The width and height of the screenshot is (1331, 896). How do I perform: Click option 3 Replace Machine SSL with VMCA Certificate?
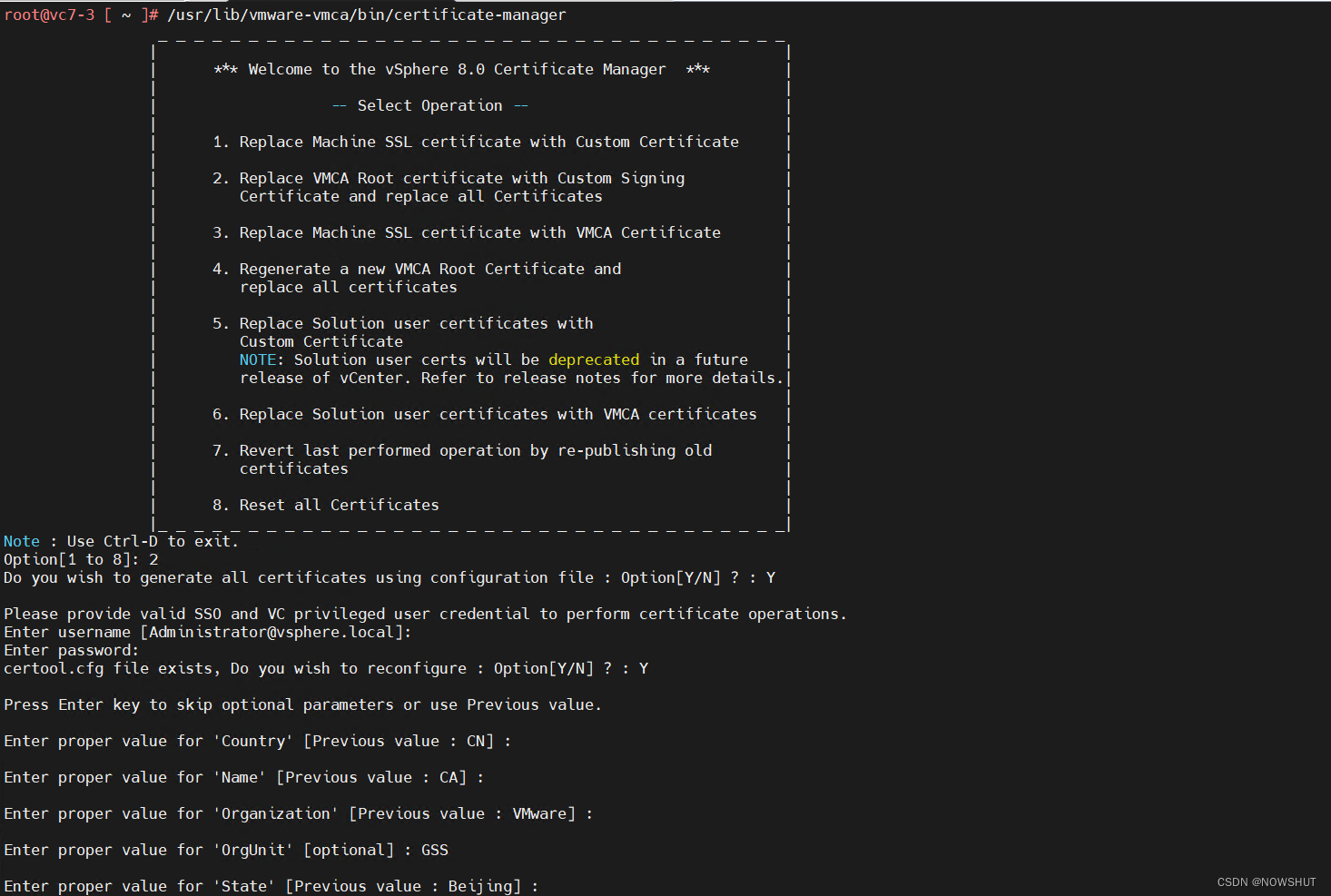467,232
